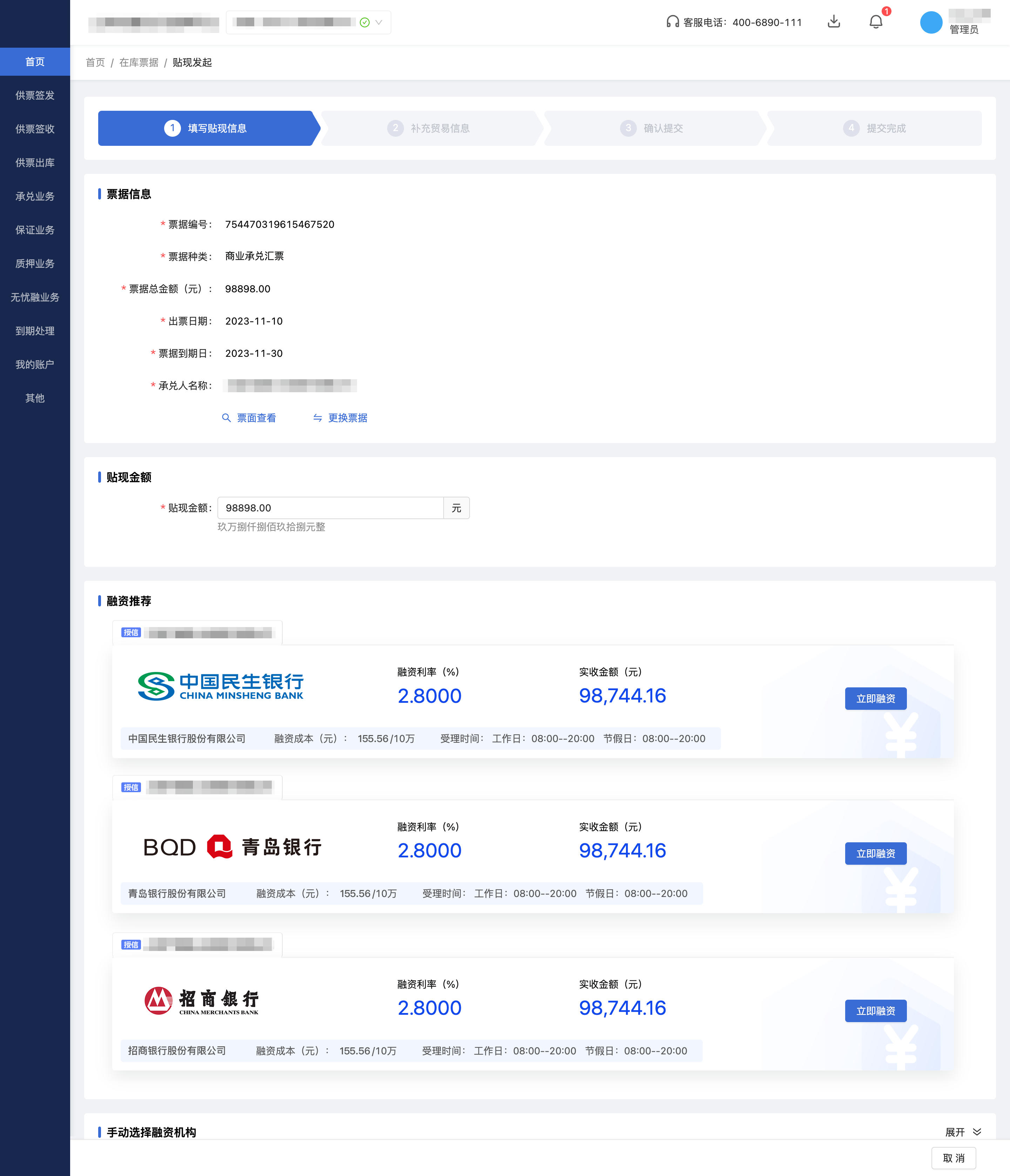Select step 4 提交完成
Image resolution: width=1010 pixels, height=1176 pixels.
[875, 128]
